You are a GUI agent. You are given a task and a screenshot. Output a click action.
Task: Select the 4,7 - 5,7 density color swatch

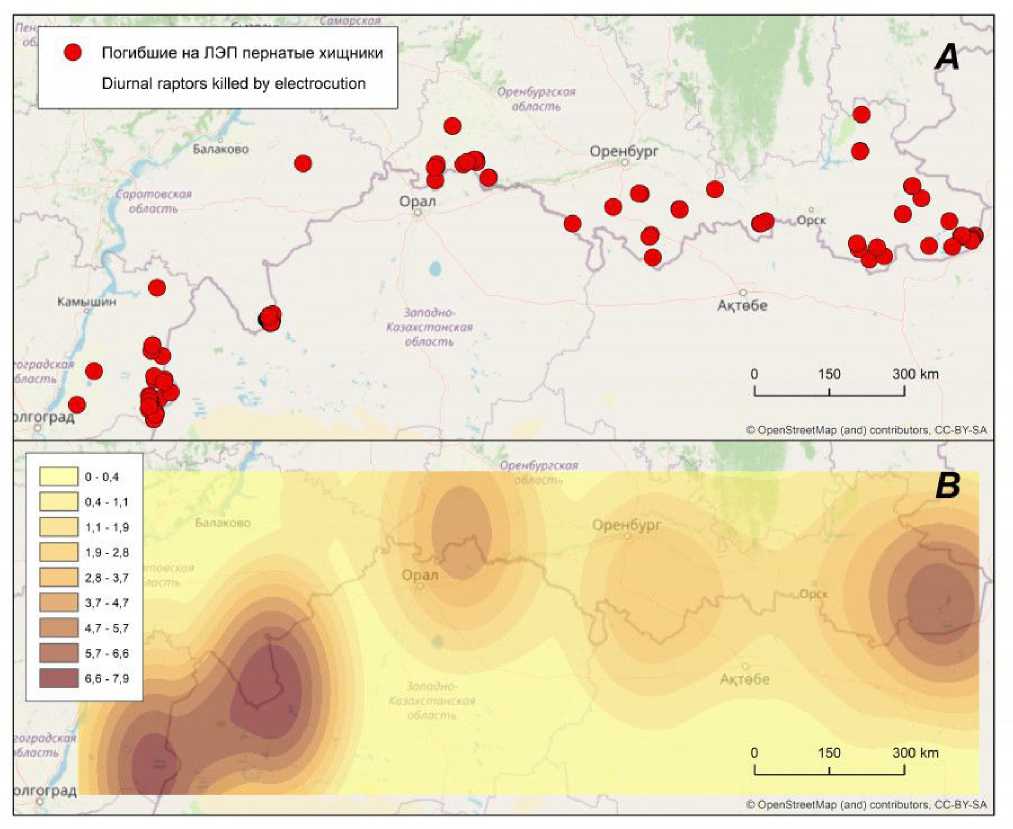(59, 628)
